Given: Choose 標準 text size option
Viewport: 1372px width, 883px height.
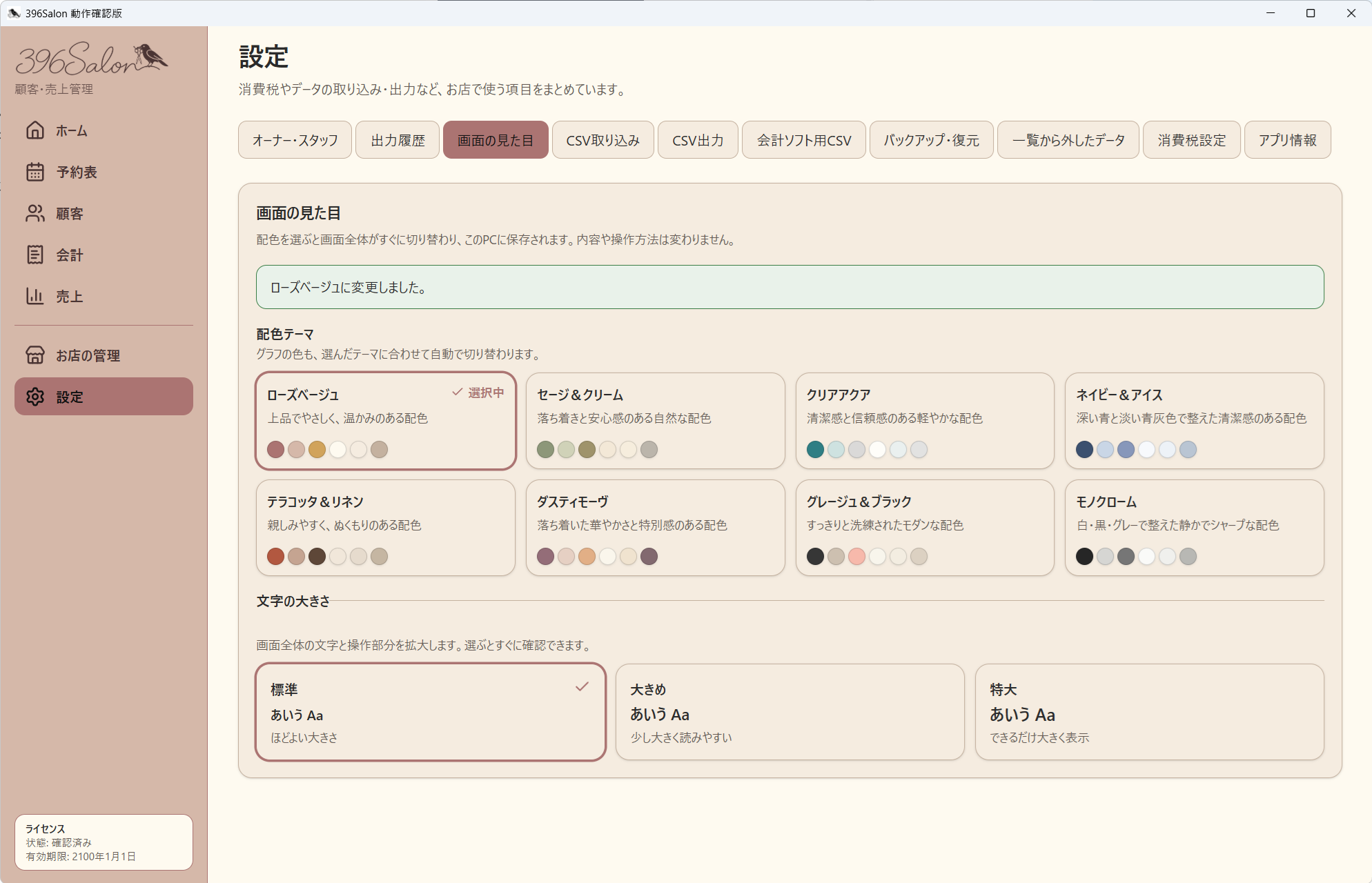Looking at the screenshot, I should tap(431, 712).
